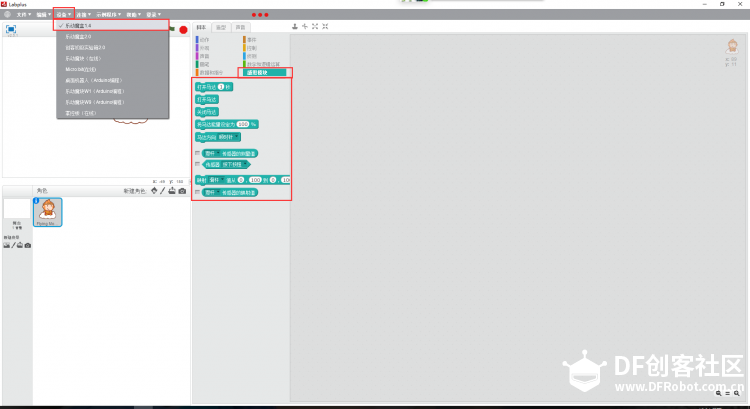Paint a new sprite with brush icon
The height and width of the screenshot is (409, 750).
(x=163, y=191)
